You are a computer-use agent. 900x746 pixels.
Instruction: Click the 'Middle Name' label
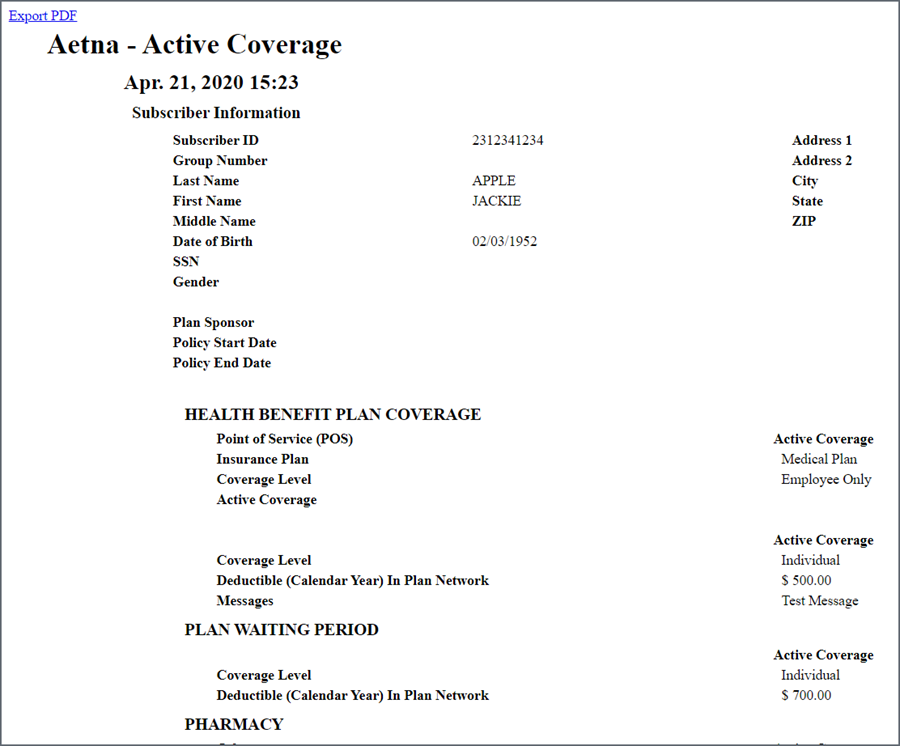click(x=214, y=221)
